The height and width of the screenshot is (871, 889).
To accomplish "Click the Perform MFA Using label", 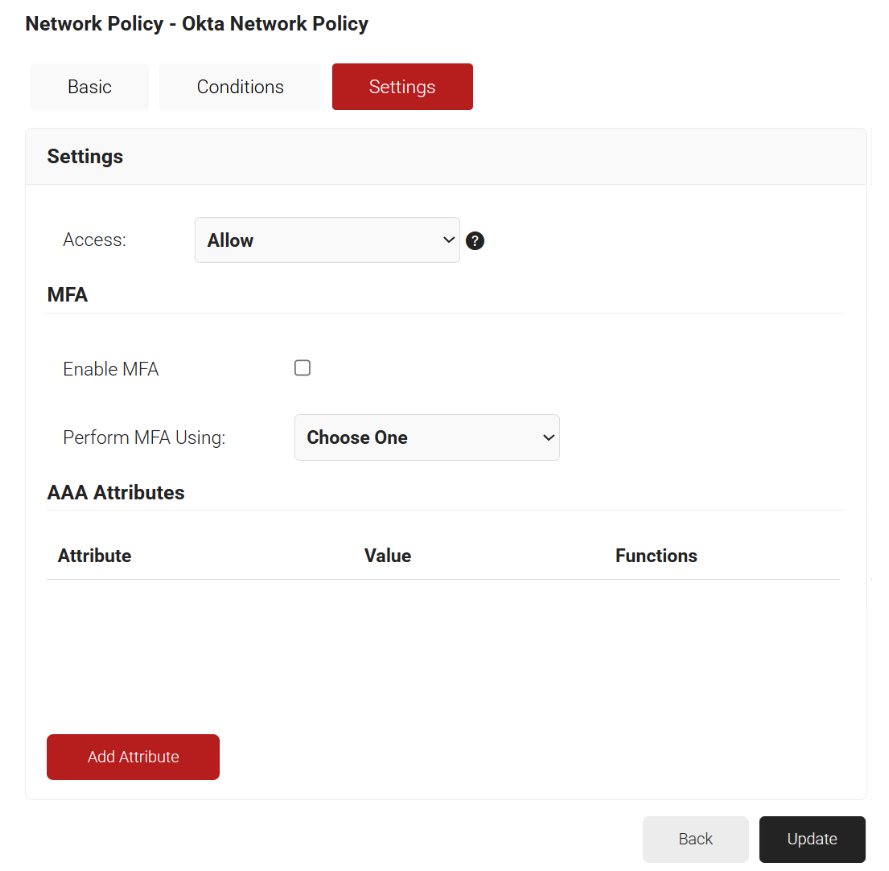I will click(x=144, y=438).
